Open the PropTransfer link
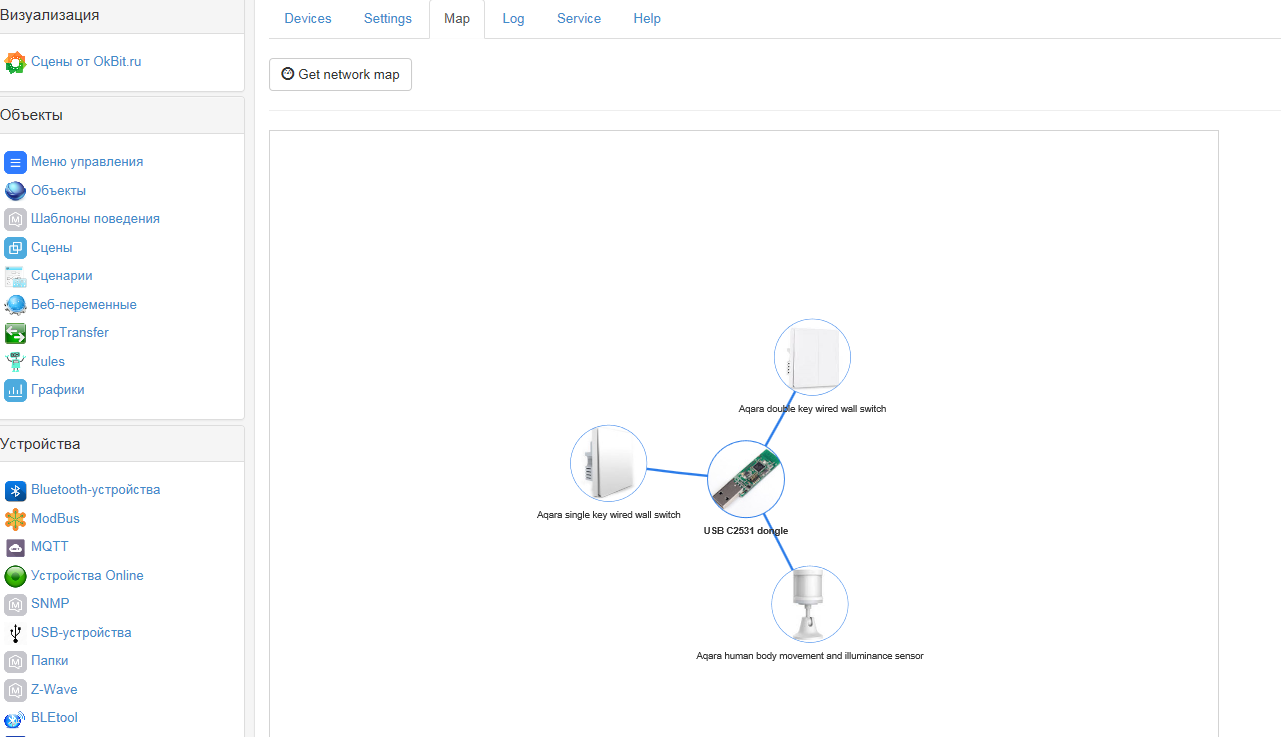1281x737 pixels. tap(70, 333)
